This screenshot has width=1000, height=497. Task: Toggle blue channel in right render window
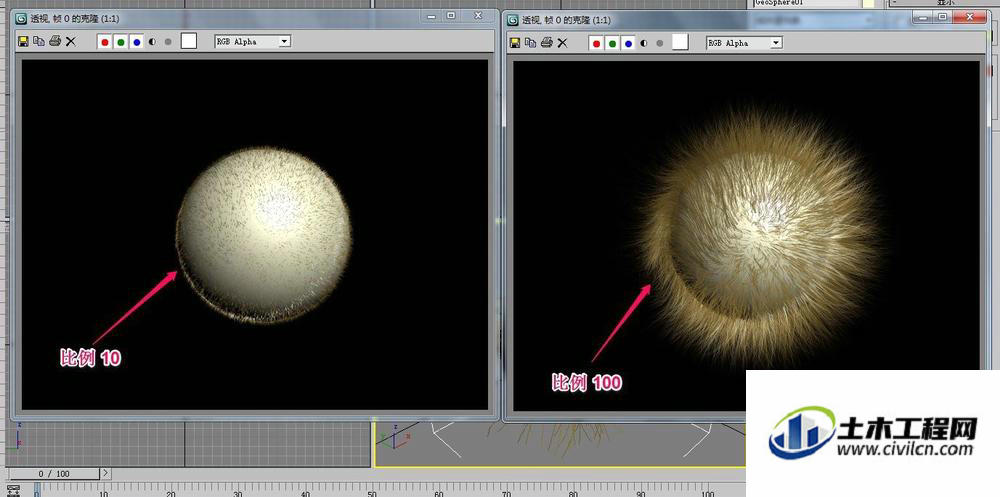click(628, 43)
